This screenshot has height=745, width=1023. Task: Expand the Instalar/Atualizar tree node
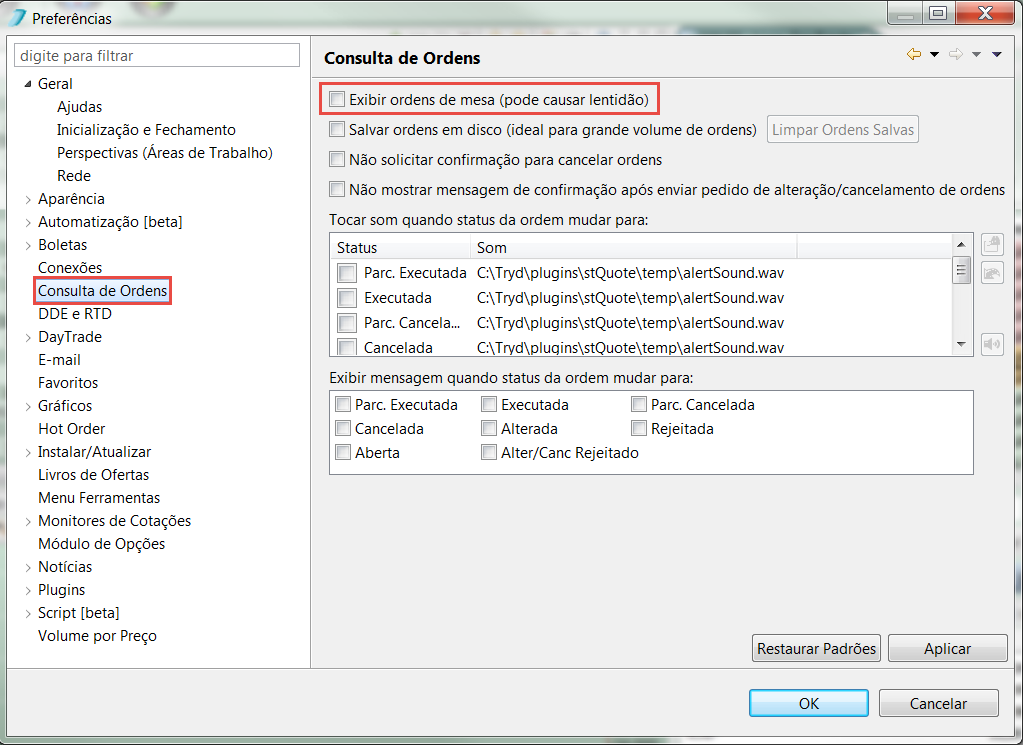[x=27, y=452]
